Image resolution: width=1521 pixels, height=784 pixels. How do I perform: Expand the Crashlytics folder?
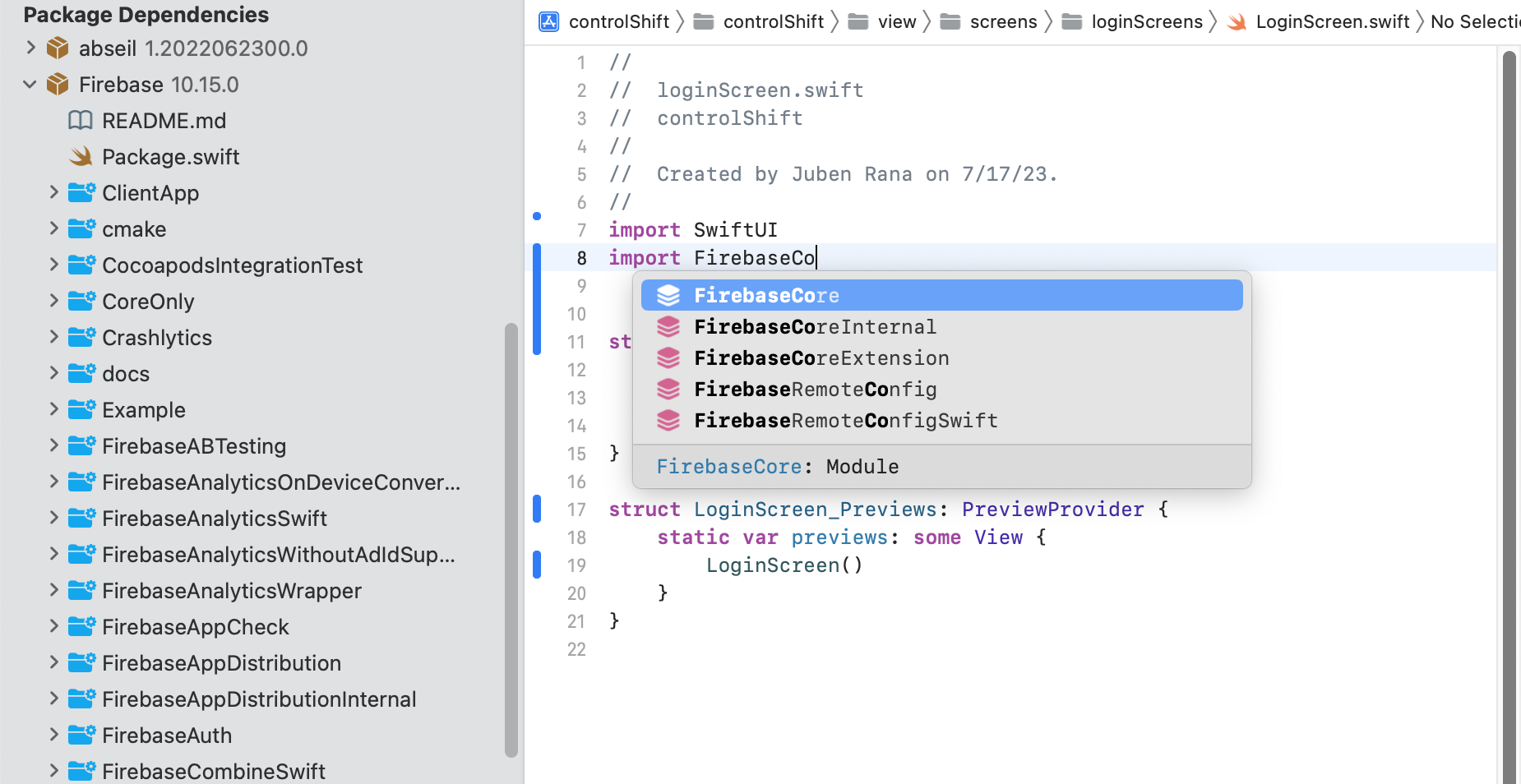pyautogui.click(x=54, y=337)
